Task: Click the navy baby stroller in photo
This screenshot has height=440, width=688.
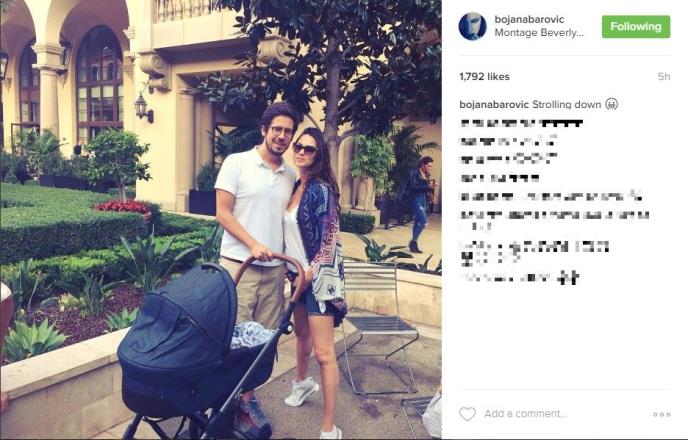Action: tap(200, 347)
